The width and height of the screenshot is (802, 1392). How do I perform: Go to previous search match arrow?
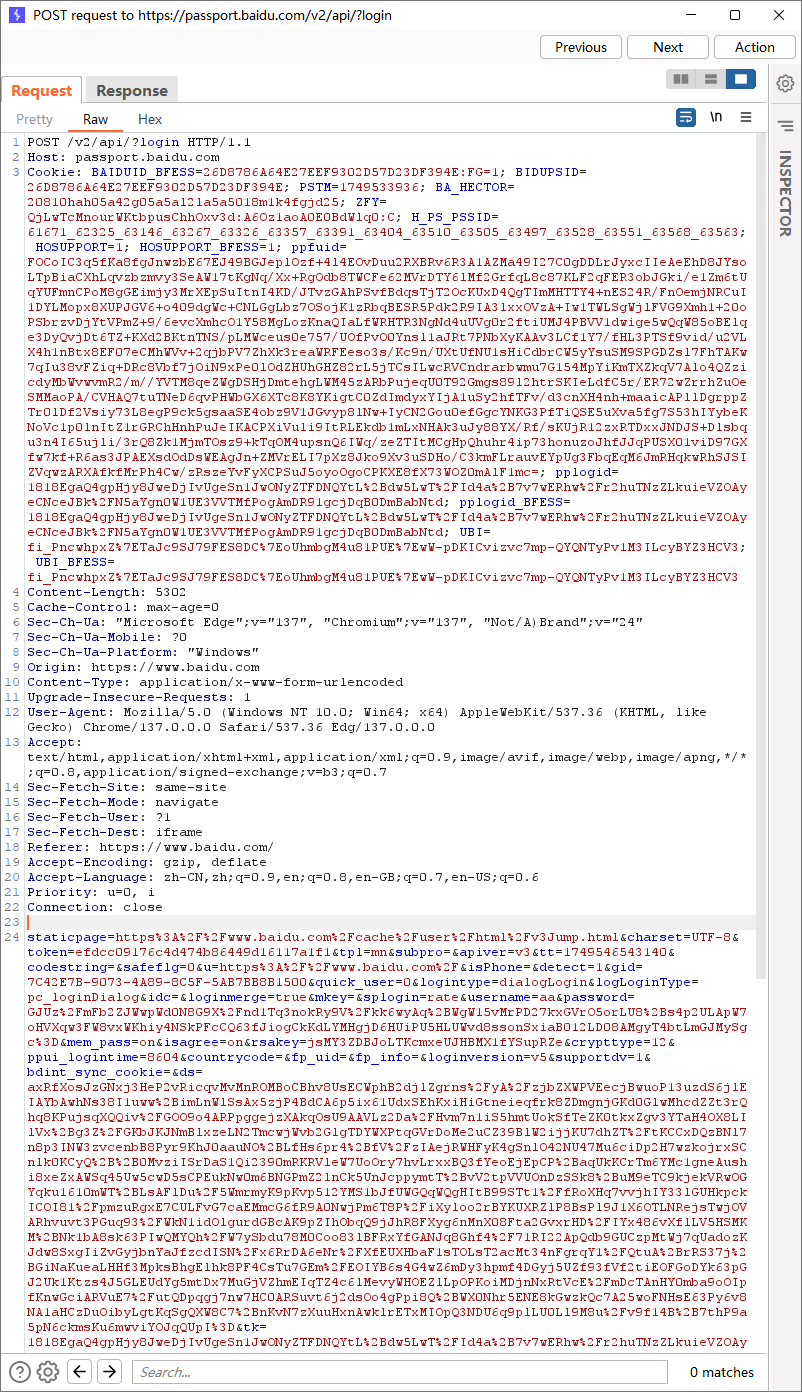[x=81, y=1371]
